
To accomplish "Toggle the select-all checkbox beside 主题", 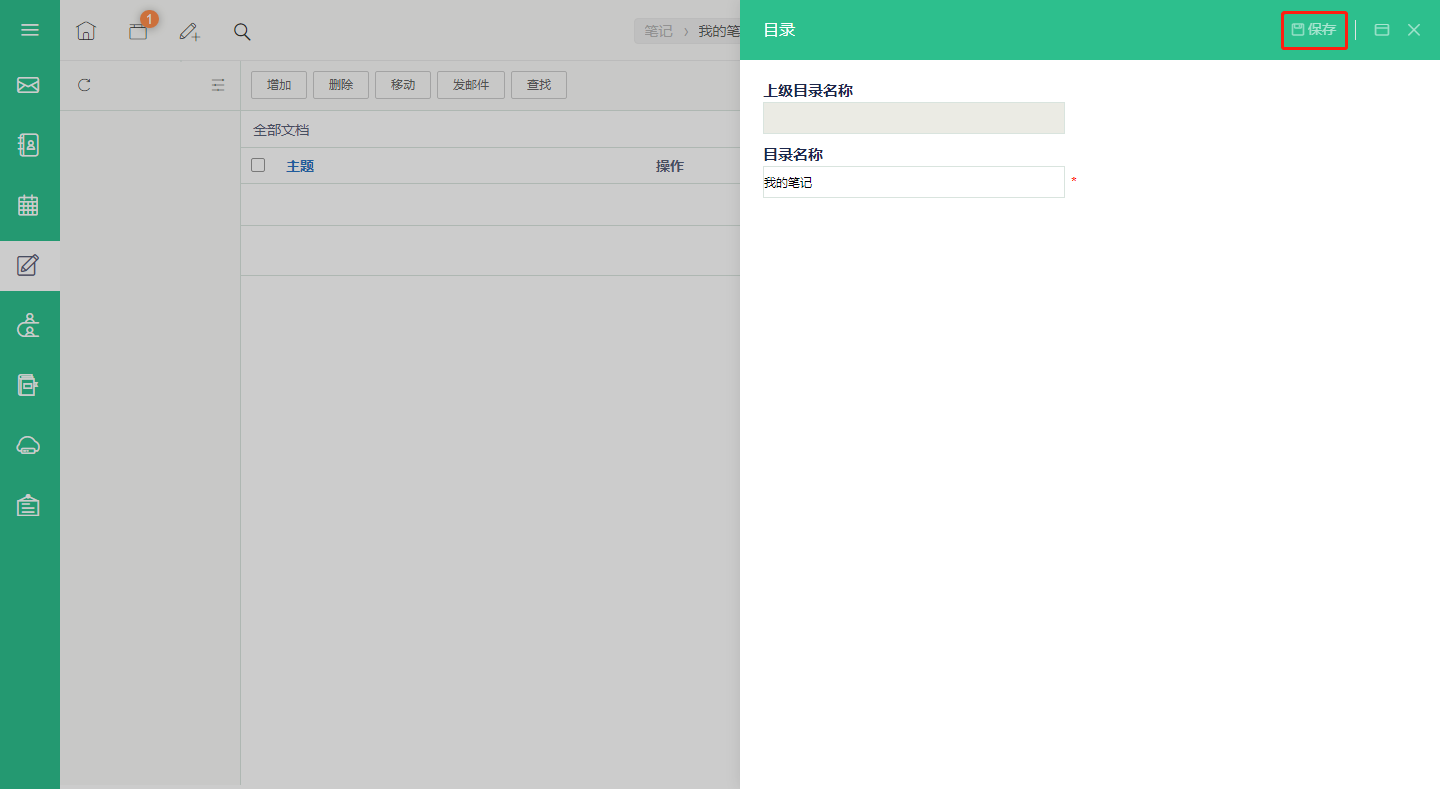I will tap(258, 165).
